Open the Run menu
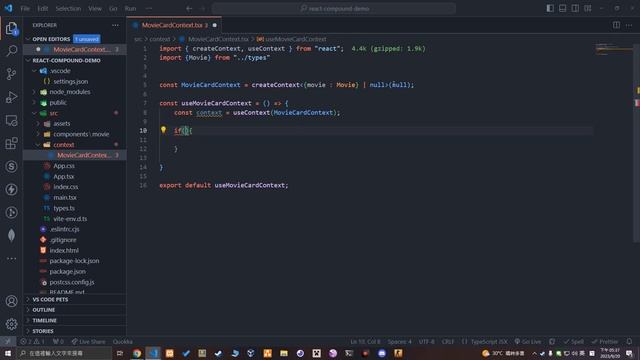The width and height of the screenshot is (640, 360). coord(130,8)
